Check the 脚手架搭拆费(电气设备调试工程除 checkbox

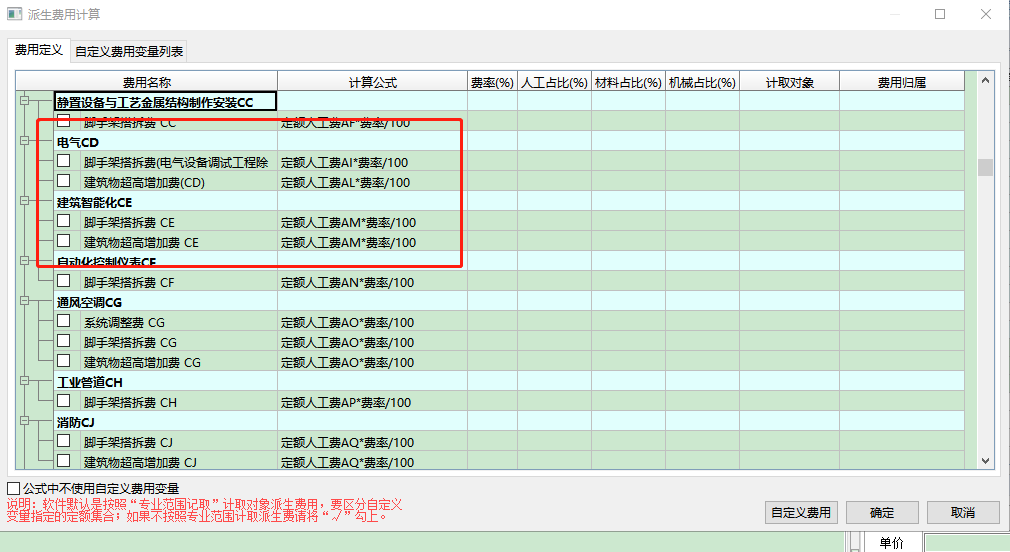pyautogui.click(x=64, y=160)
